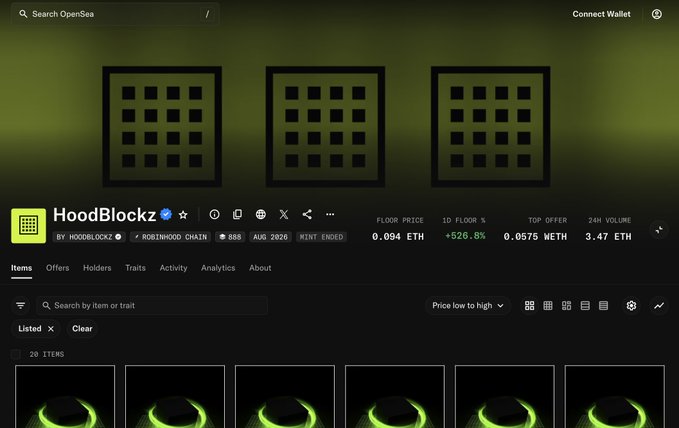Focus the Search by item or trait field

[152, 305]
